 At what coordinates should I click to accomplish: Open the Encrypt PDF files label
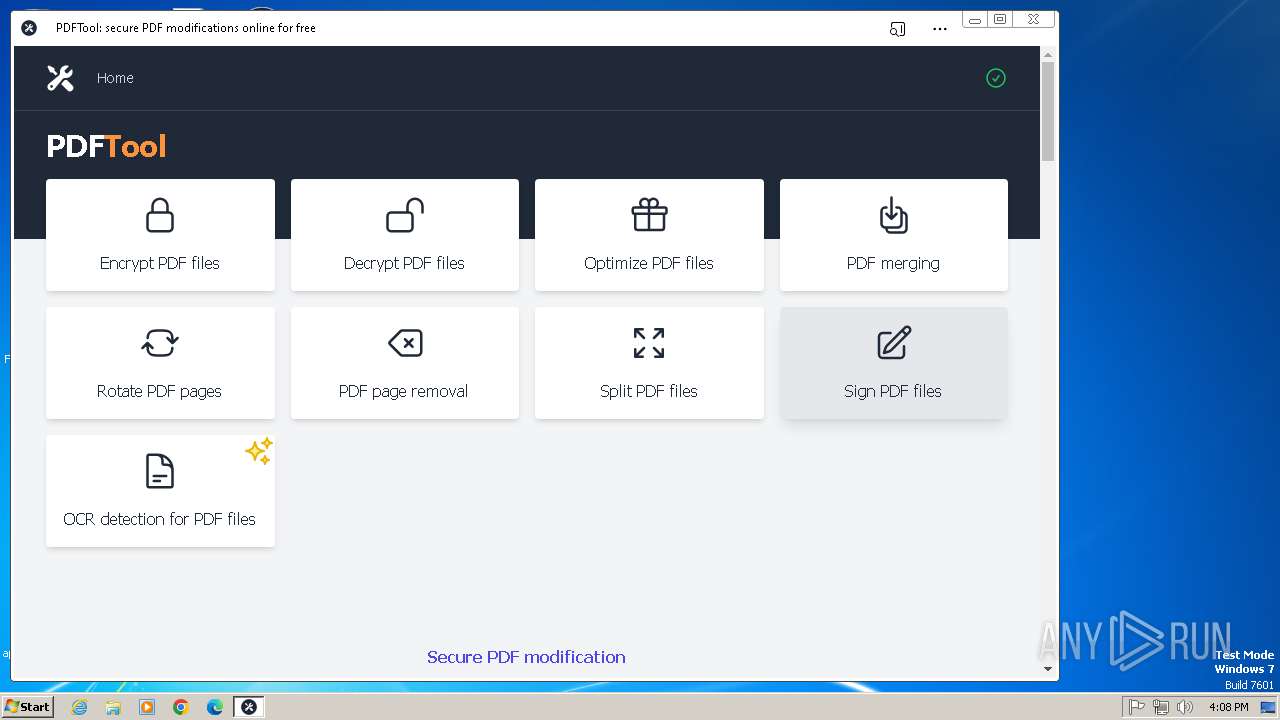(x=160, y=263)
